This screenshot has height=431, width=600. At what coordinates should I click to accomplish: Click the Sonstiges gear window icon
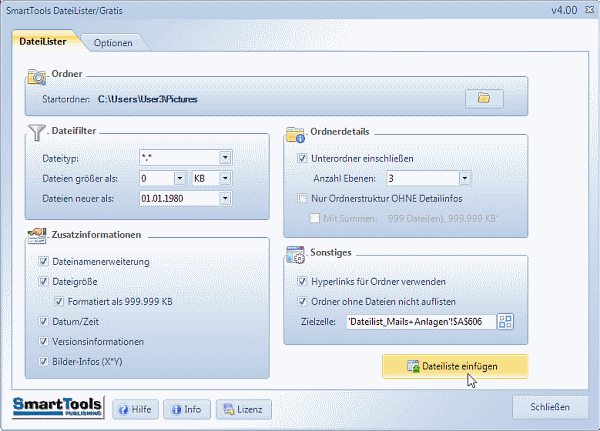pos(295,255)
